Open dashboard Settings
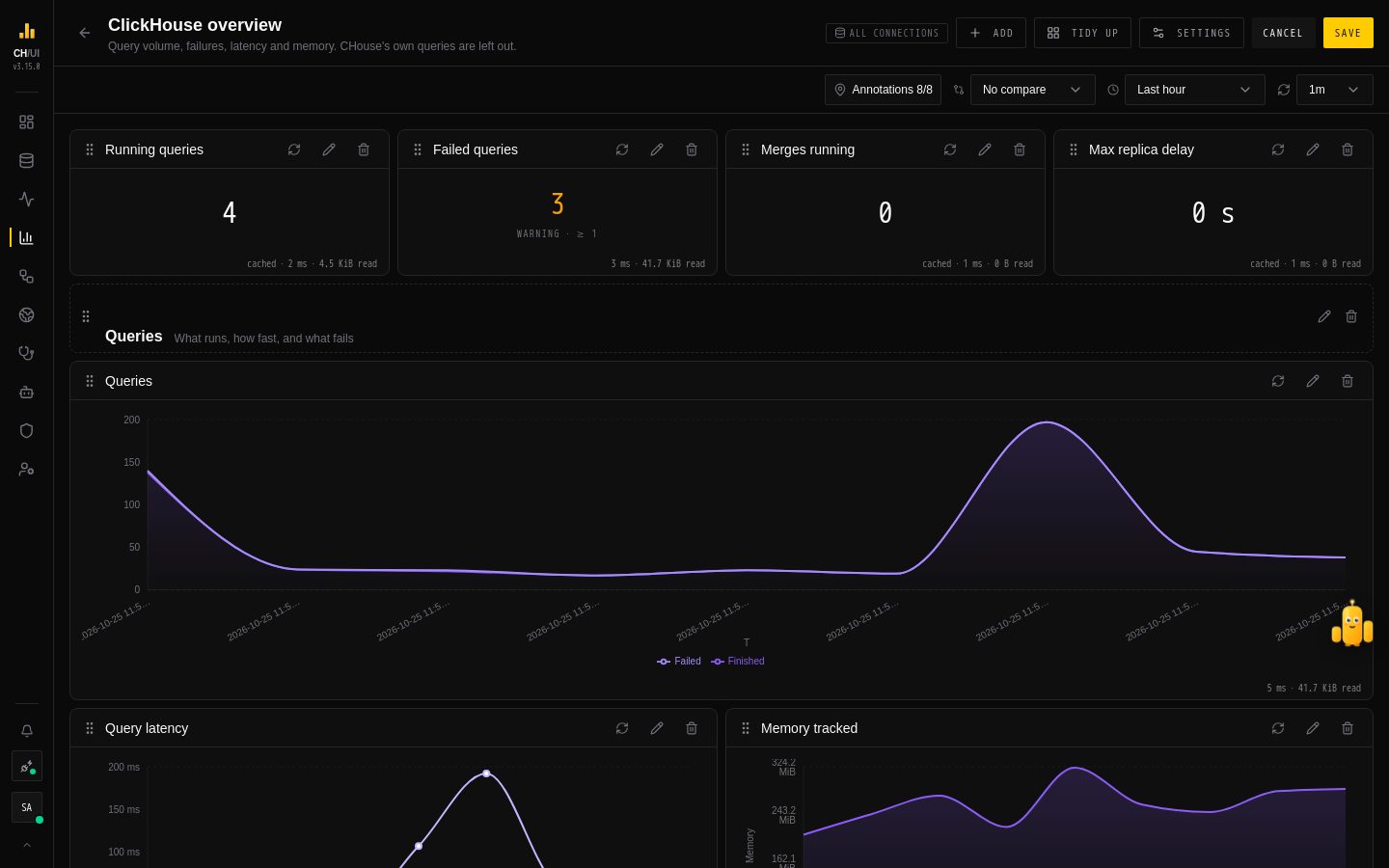Image resolution: width=1389 pixels, height=868 pixels. click(1191, 33)
